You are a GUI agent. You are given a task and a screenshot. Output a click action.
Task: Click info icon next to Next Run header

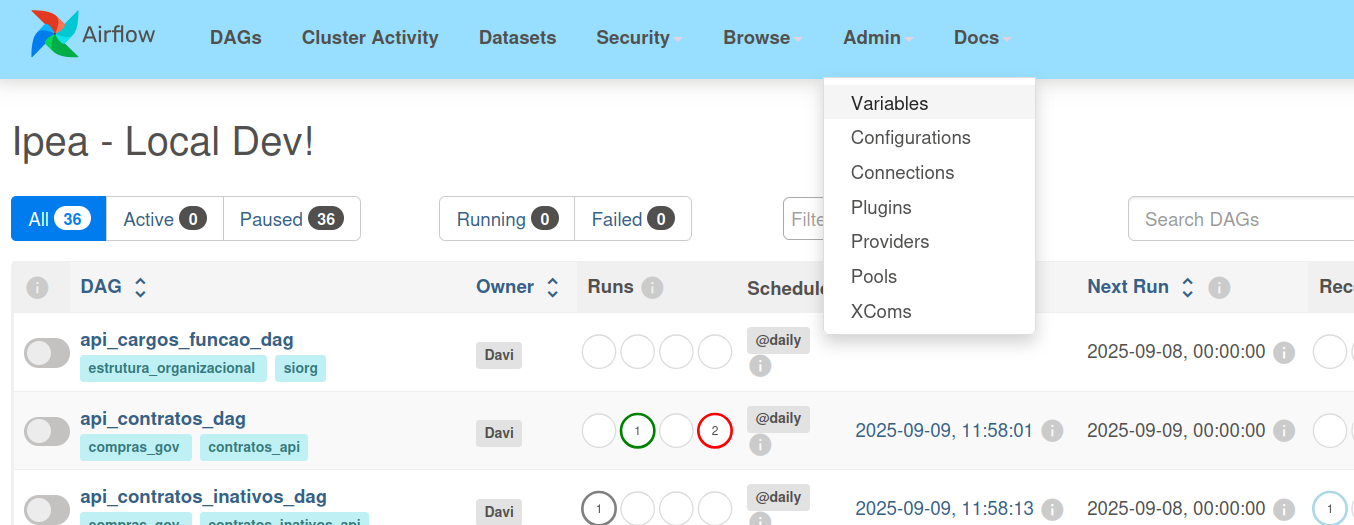1219,288
